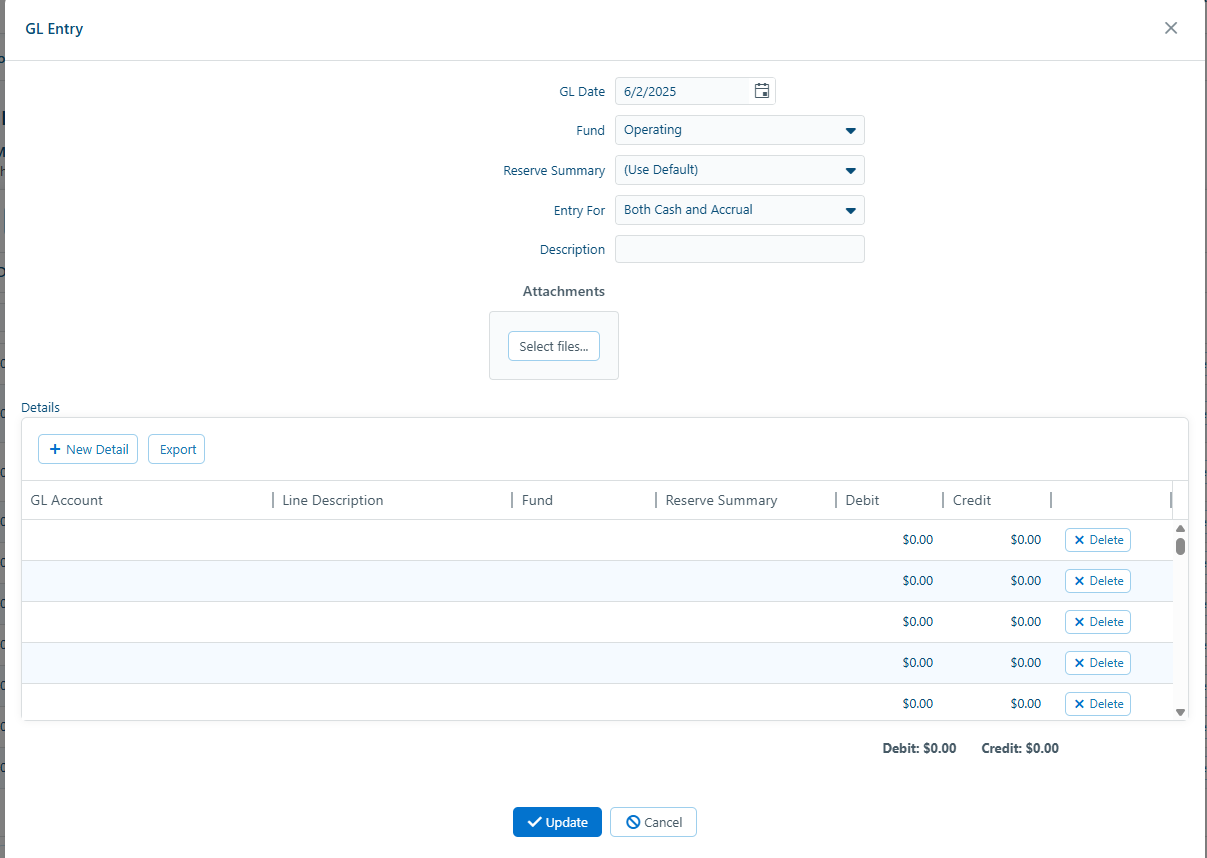Click the GL Date input field
This screenshot has width=1207, height=858.
click(683, 91)
